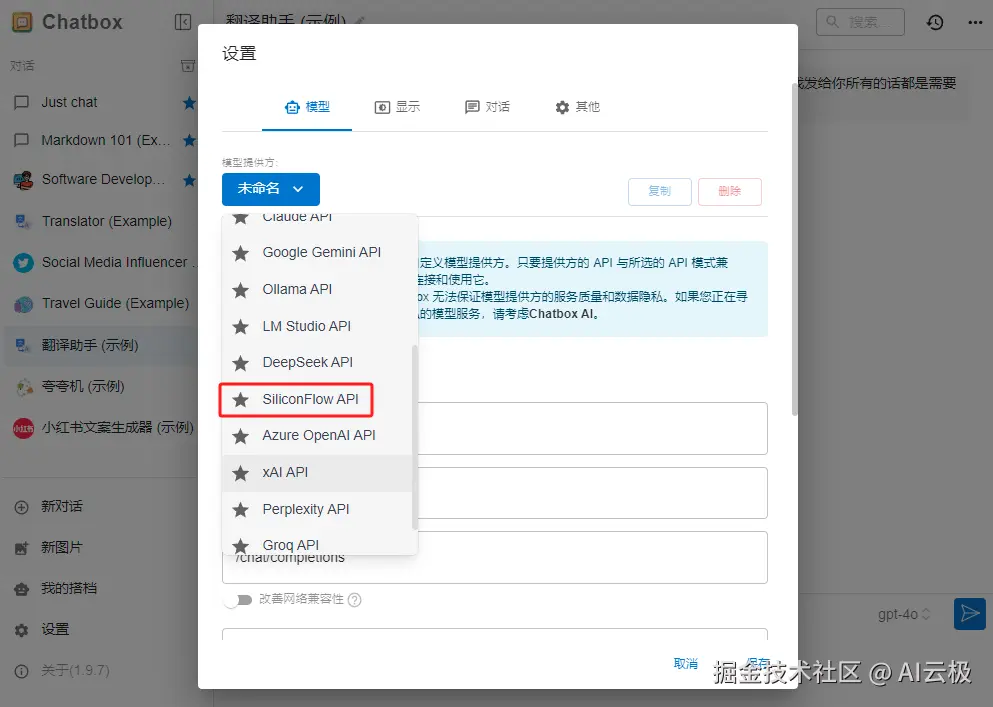This screenshot has height=707, width=993.
Task: Click the send message arrow button
Action: [970, 614]
